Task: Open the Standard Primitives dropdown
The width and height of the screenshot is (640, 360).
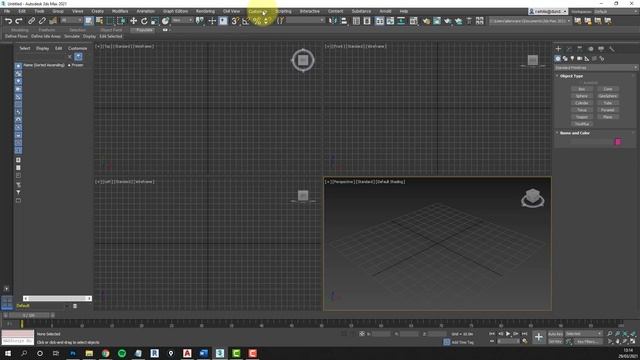Action: (596, 67)
